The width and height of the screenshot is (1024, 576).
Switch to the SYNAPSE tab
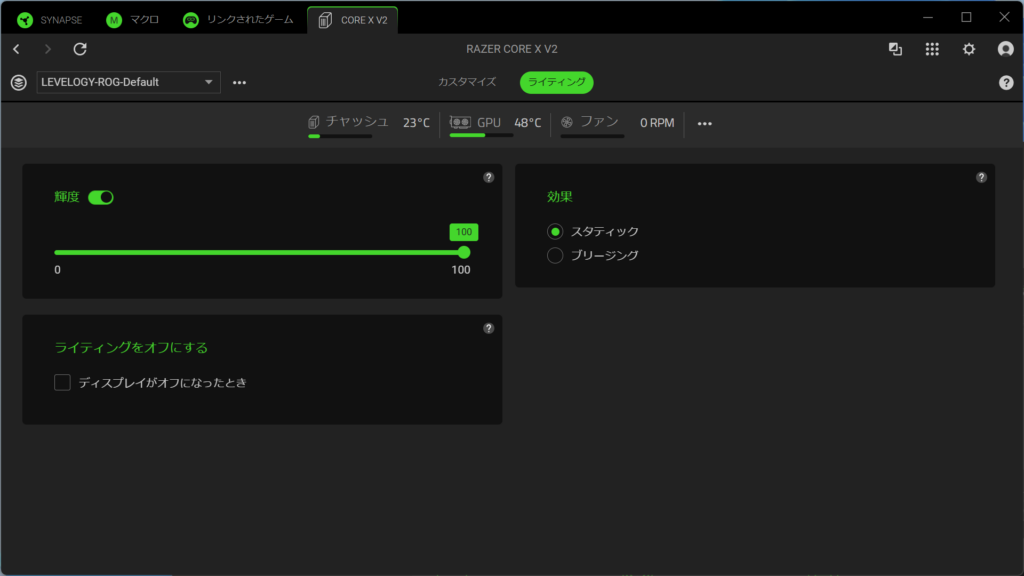(x=49, y=20)
